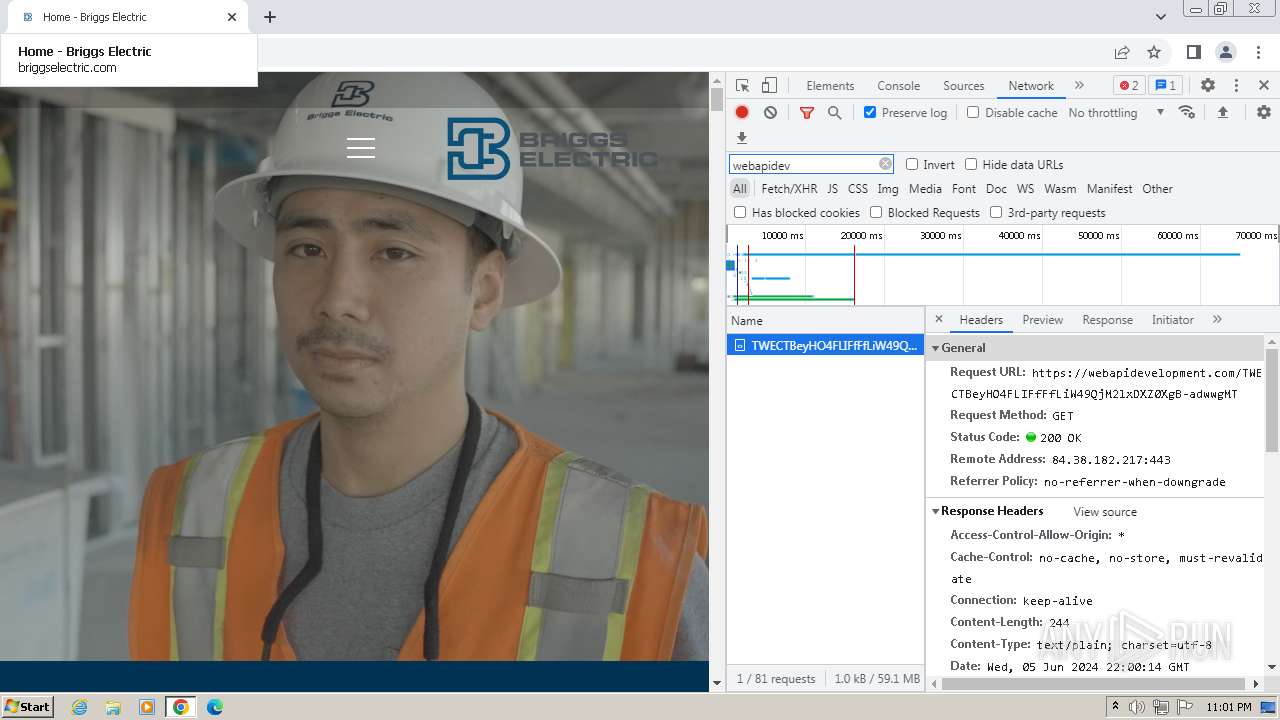Show more DevTools panels chevron

(x=1079, y=86)
